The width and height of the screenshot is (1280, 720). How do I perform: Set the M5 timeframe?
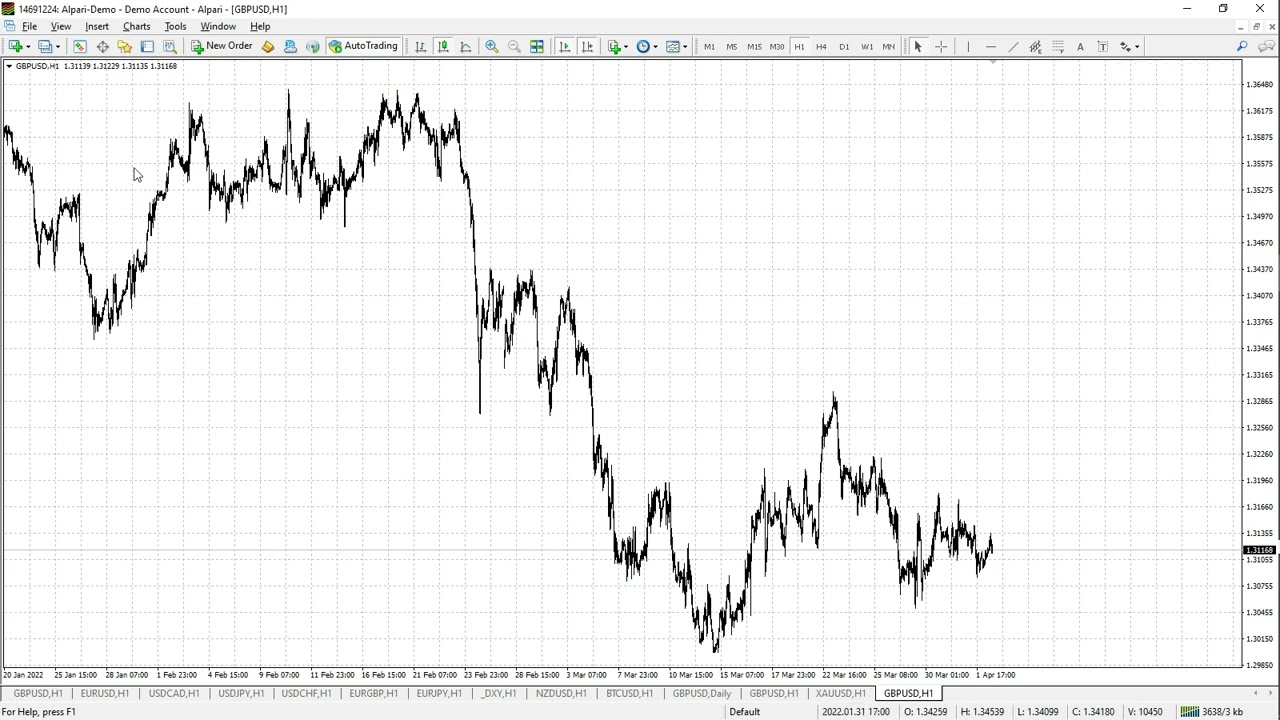[731, 46]
